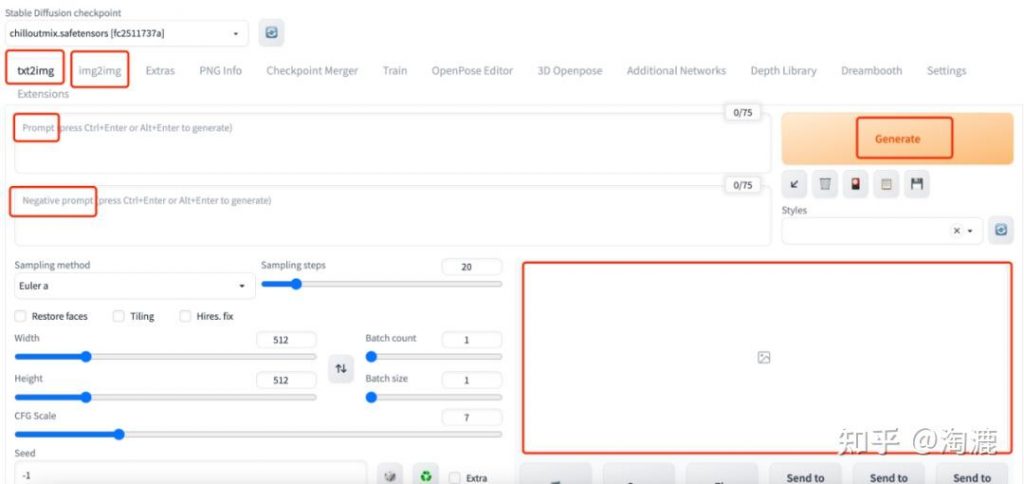The image size is (1024, 484).
Task: Enable the Restore faces checkbox
Action: (x=21, y=316)
